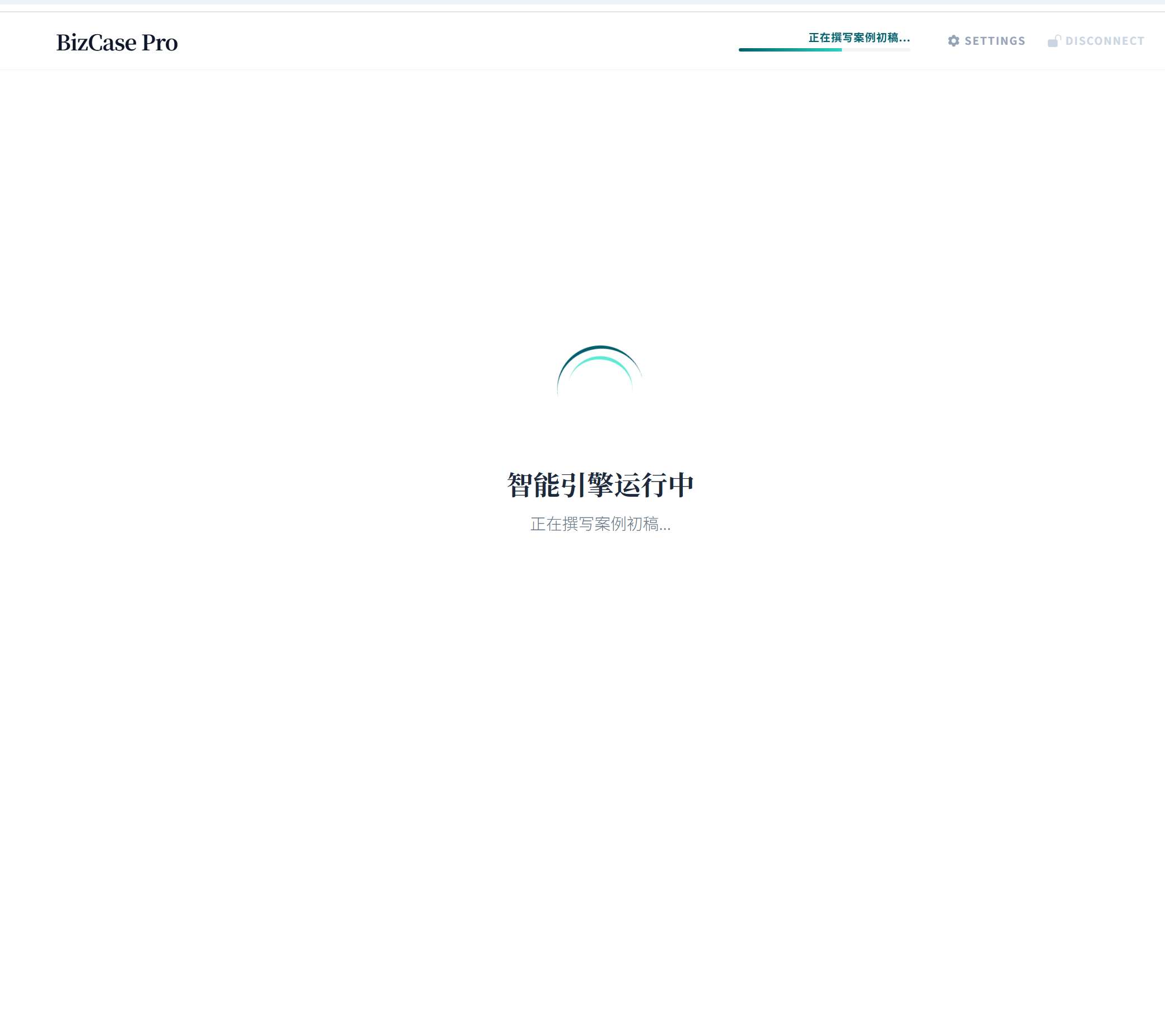Click the open padlock disconnect icon
The width and height of the screenshot is (1165, 1036).
[1054, 41]
